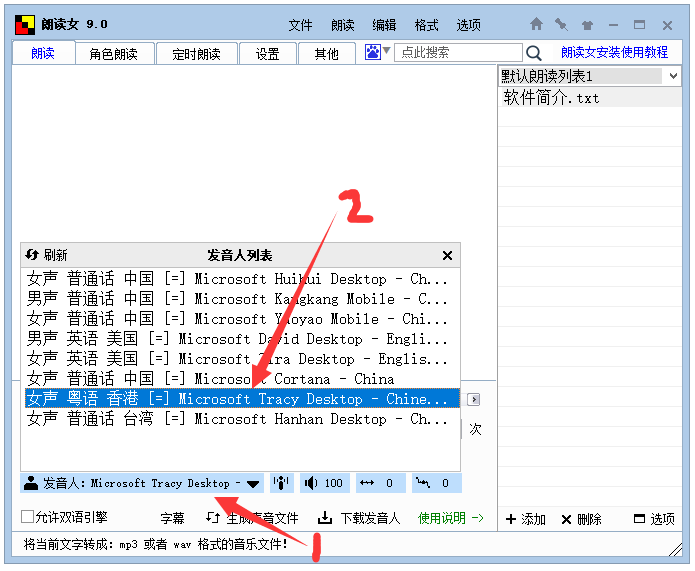Click the speed control showing 0
695x571 pixels.
380,483
